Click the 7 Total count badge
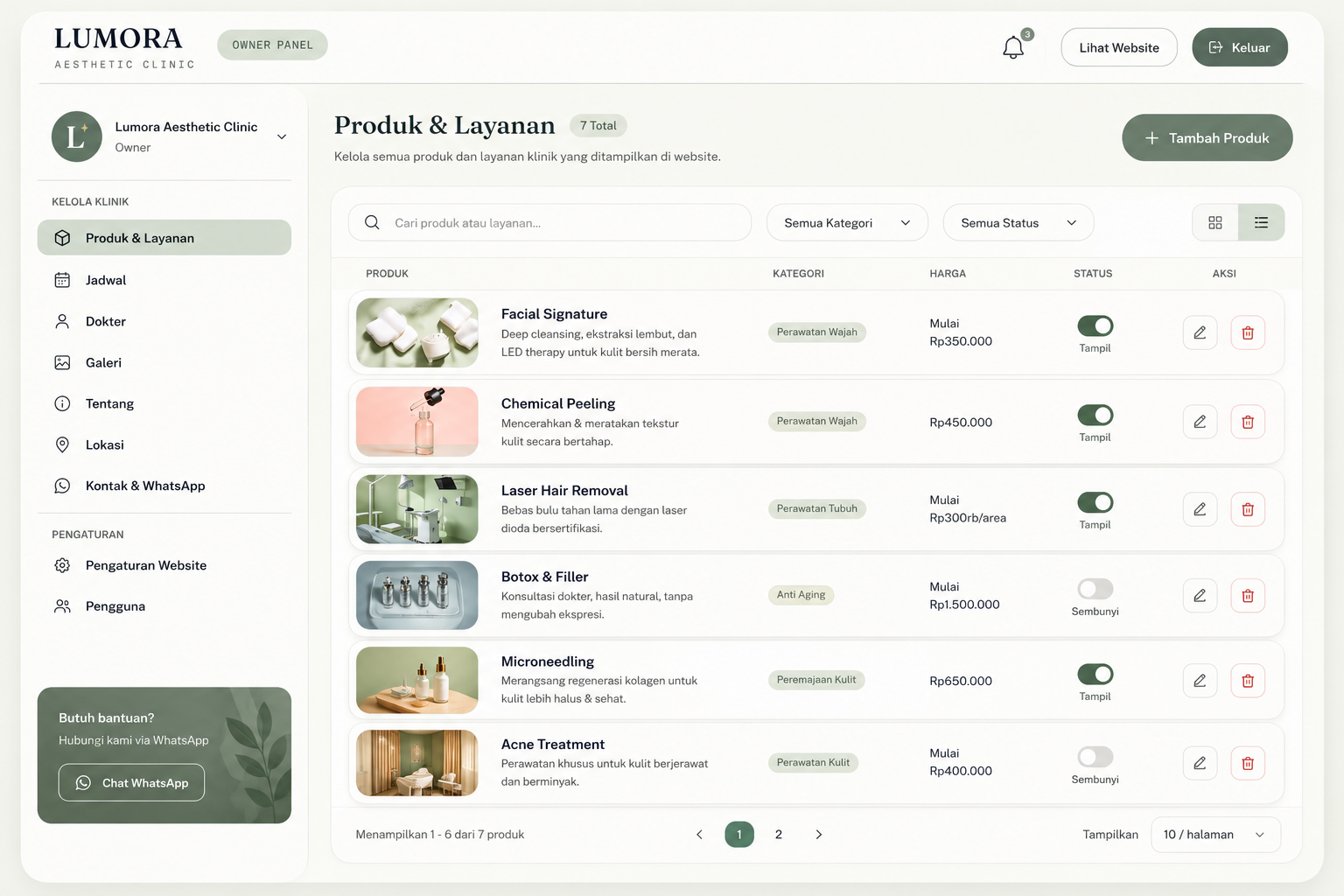Screen dimensions: 1344x896 click(598, 126)
